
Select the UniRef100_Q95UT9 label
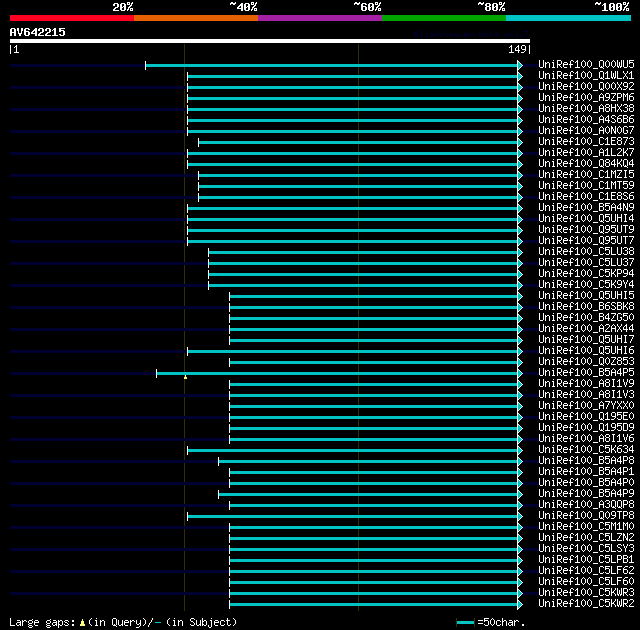coord(586,230)
